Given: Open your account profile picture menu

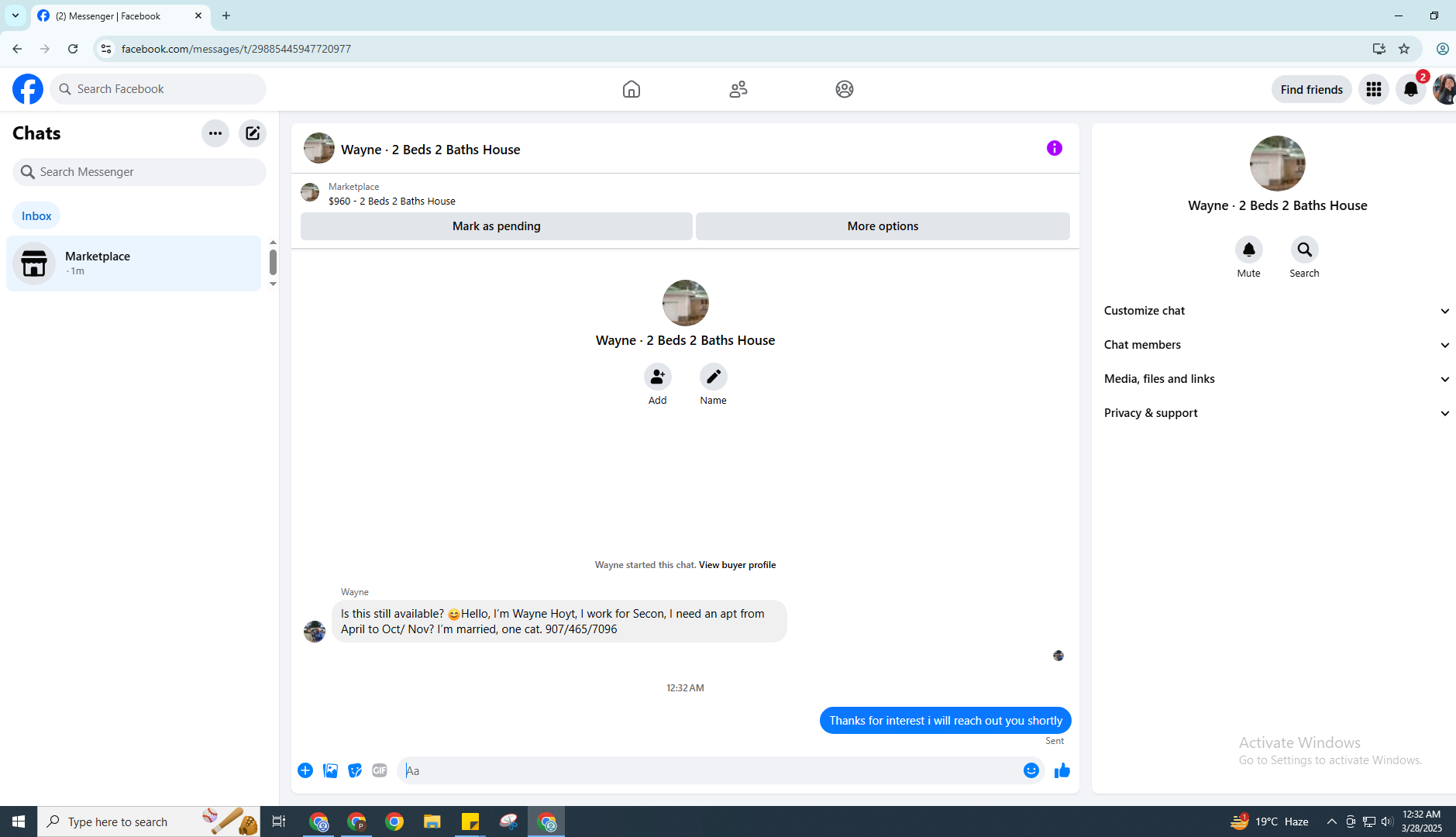Looking at the screenshot, I should pyautogui.click(x=1444, y=89).
